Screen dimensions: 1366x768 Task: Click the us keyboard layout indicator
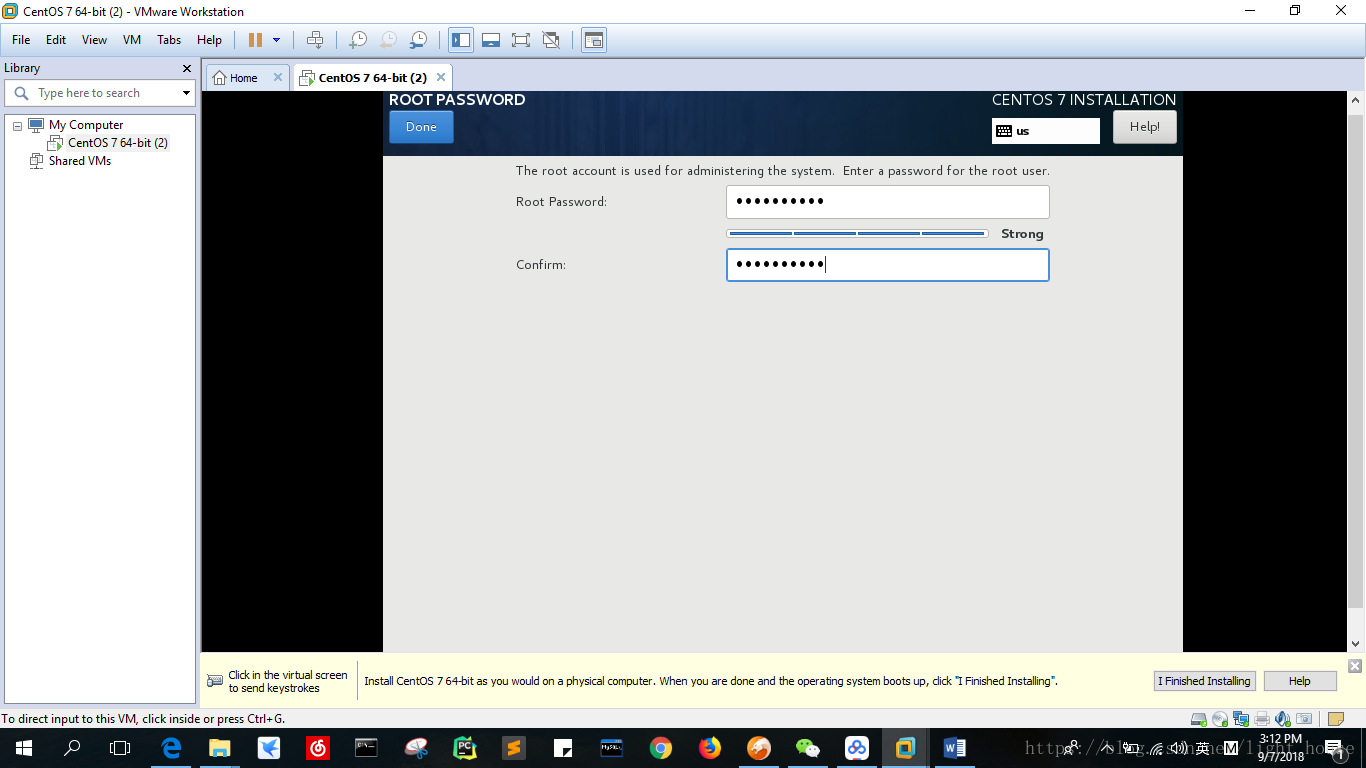1045,131
